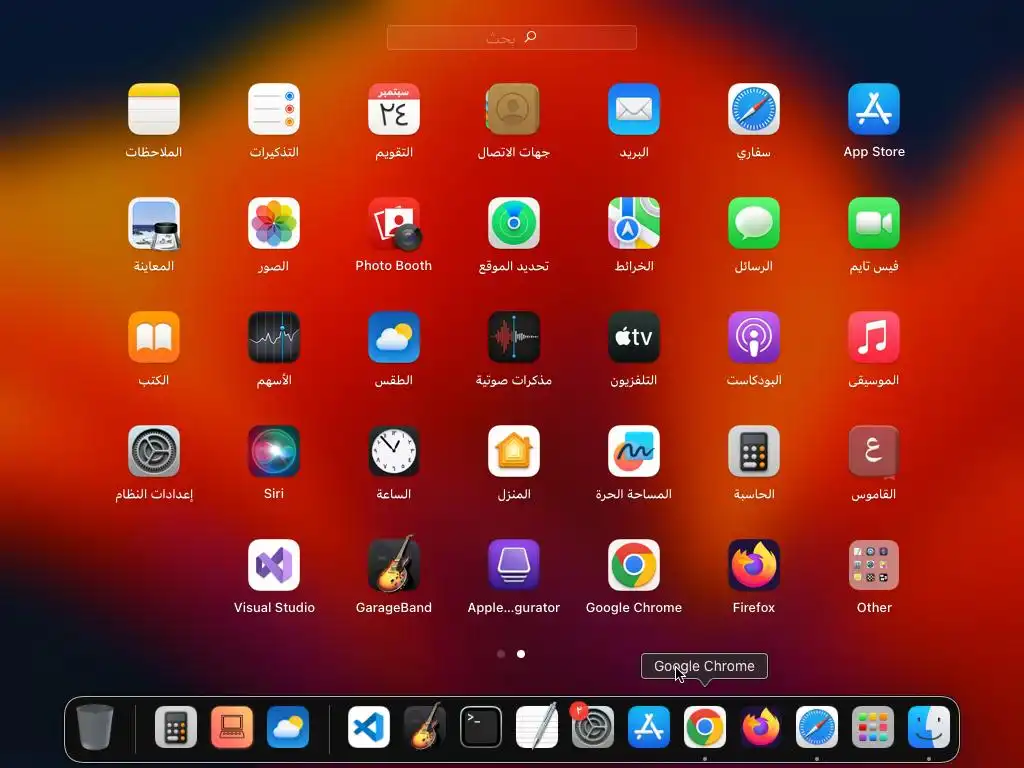Screen dimensions: 1024x768
Task: Open the Other apps folder
Action: [x=874, y=565]
